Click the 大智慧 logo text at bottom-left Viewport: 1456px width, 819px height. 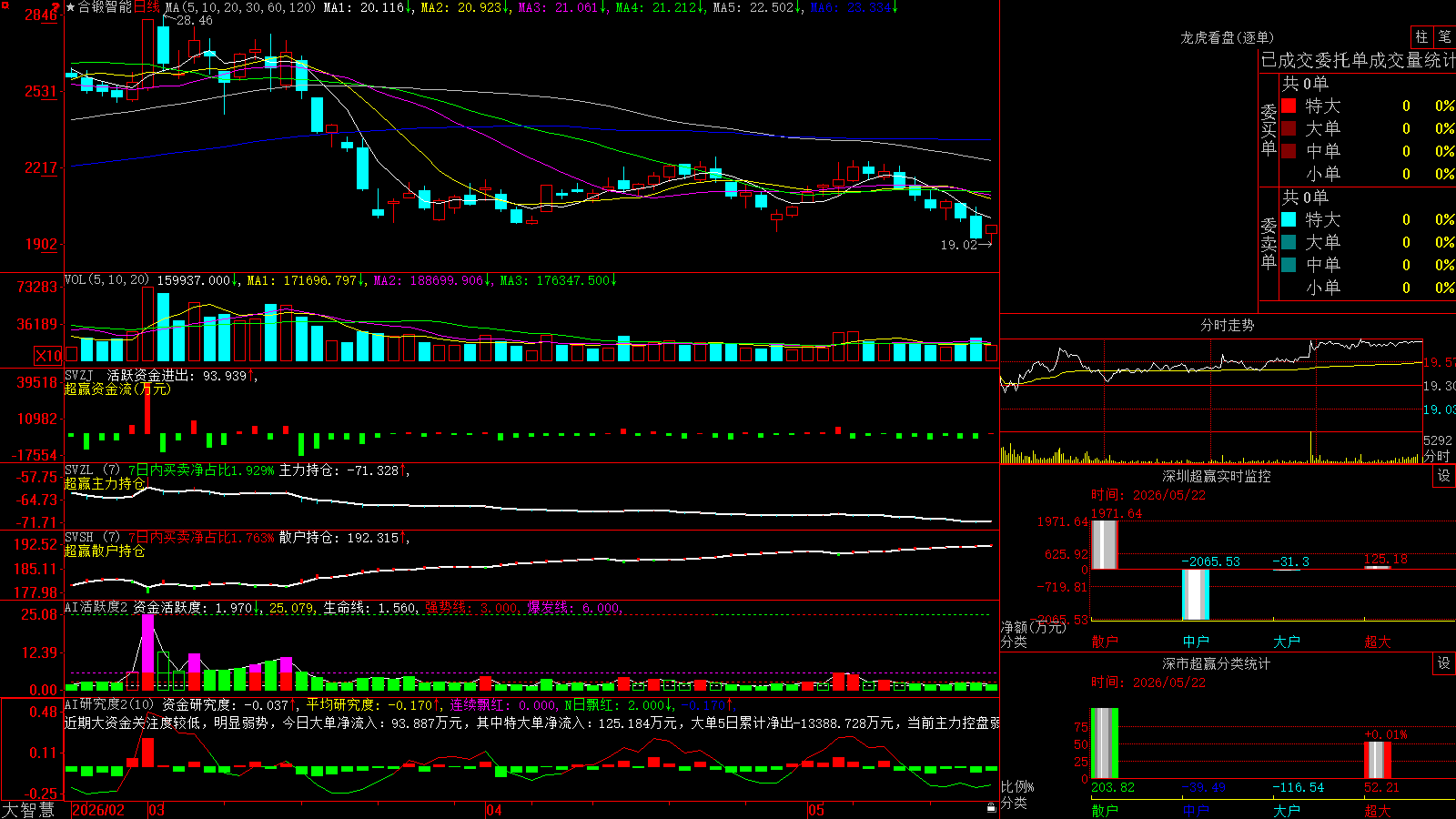(x=28, y=810)
